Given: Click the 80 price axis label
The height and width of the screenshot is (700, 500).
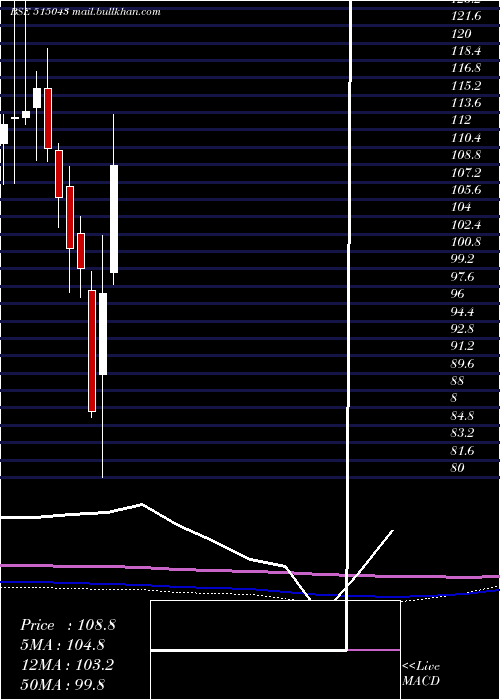Looking at the screenshot, I should 458,468.
